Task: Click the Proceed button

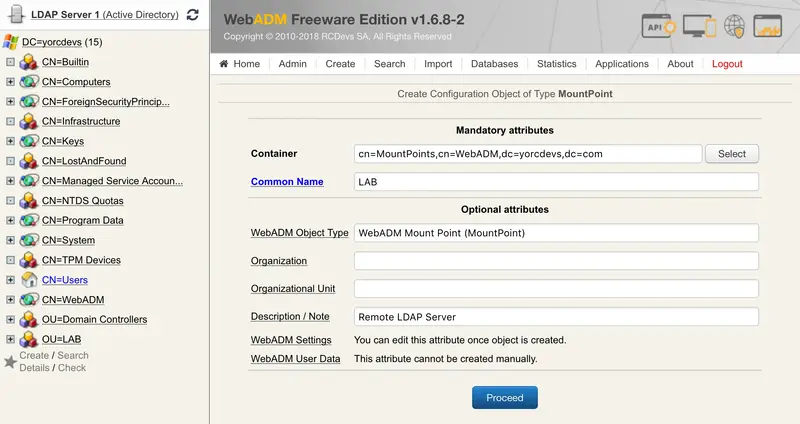Action: click(x=505, y=397)
